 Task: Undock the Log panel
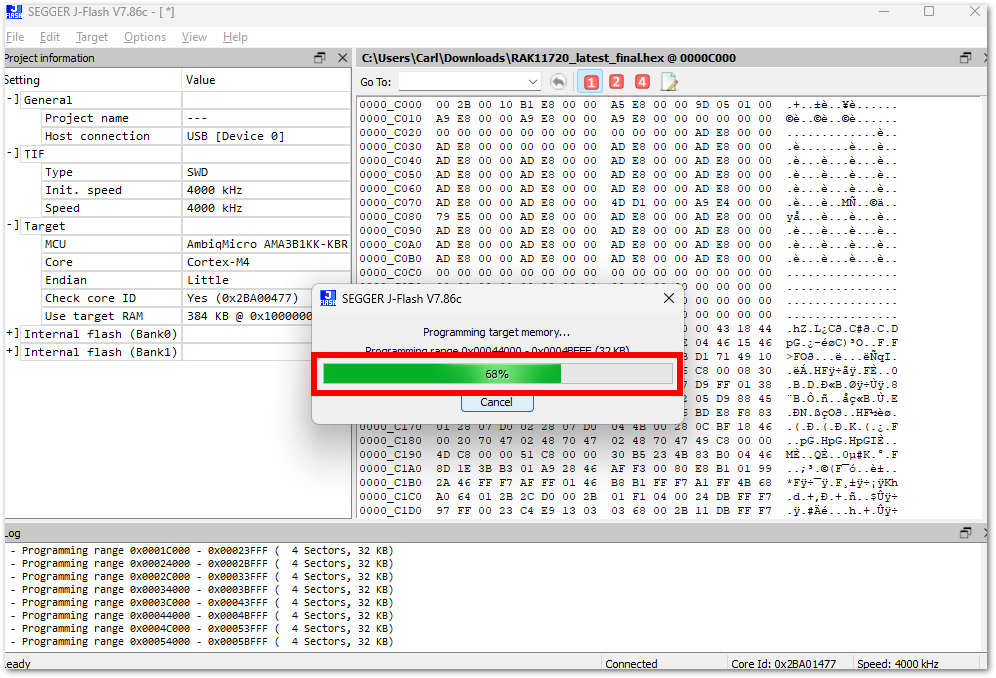point(966,532)
